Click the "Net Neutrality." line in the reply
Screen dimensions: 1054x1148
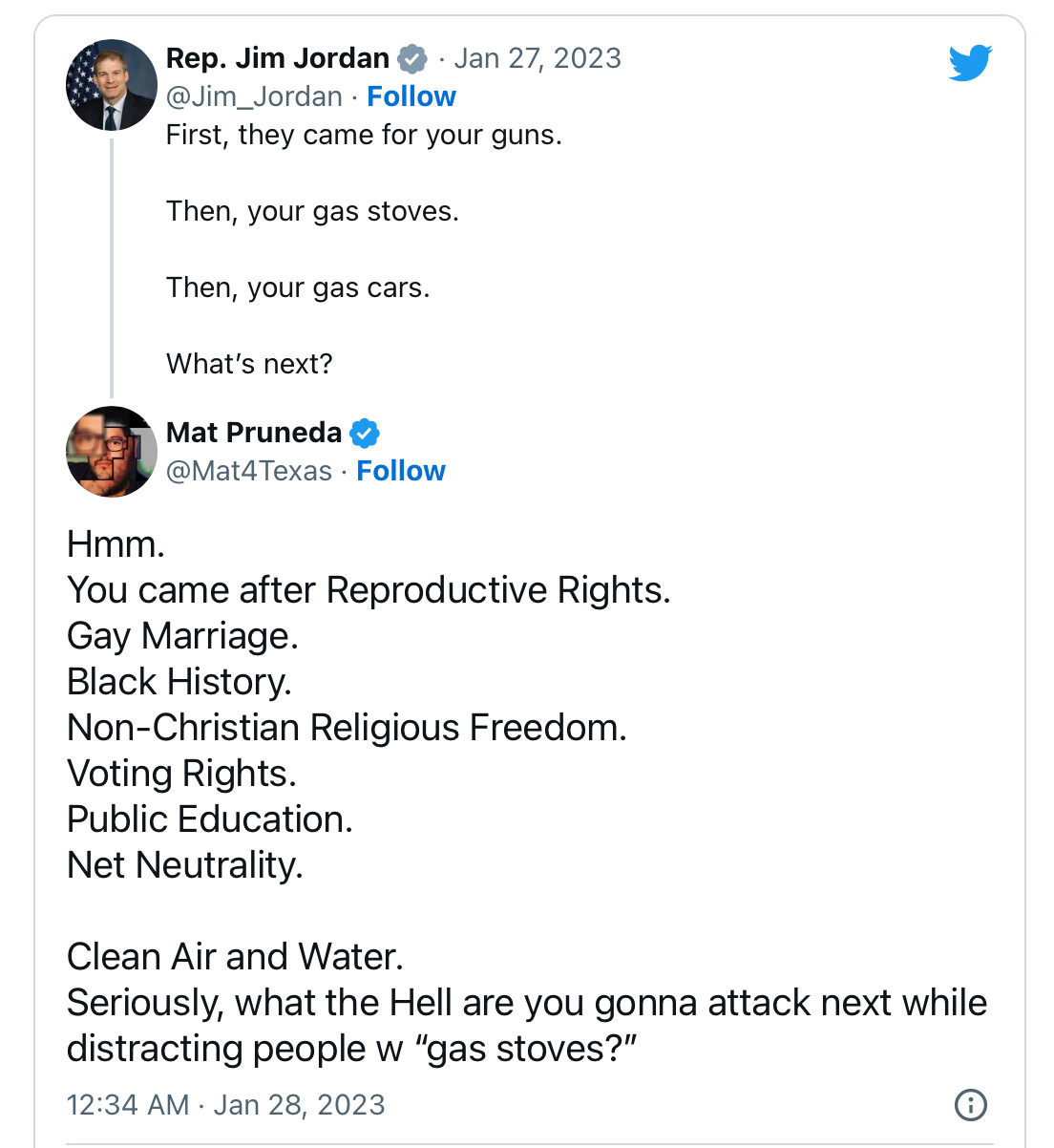point(184,865)
